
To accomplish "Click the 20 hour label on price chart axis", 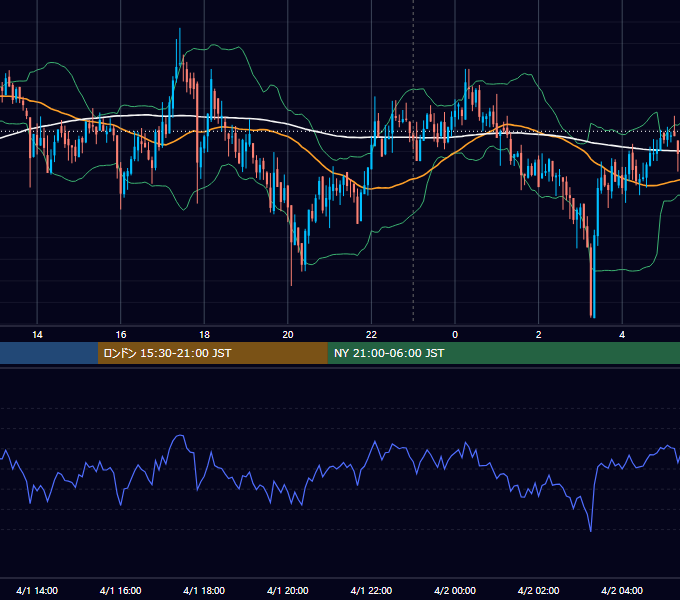I will coord(288,335).
